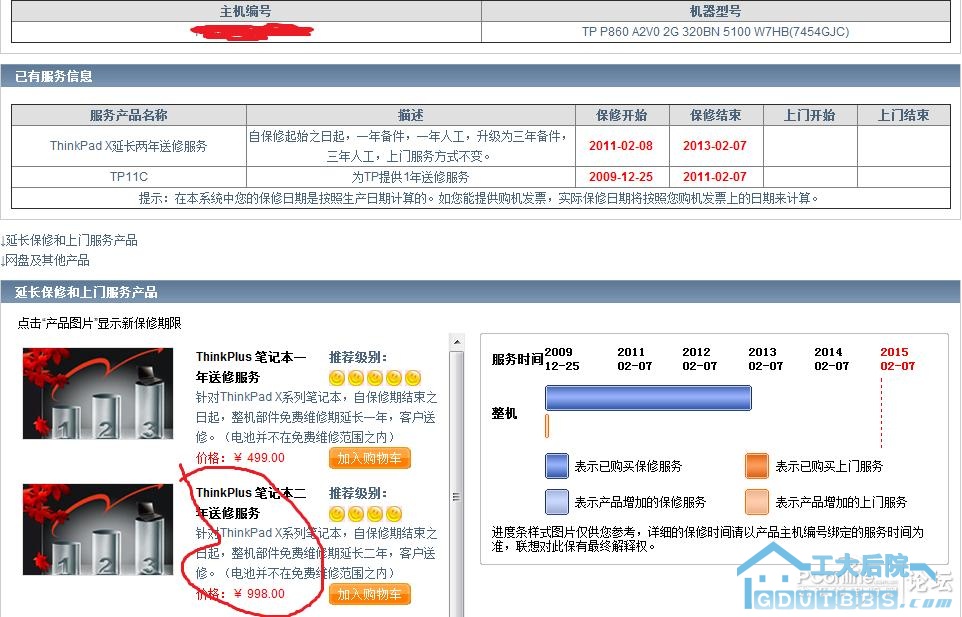Select the one-year service product image
The width and height of the screenshot is (962, 617).
coord(98,393)
